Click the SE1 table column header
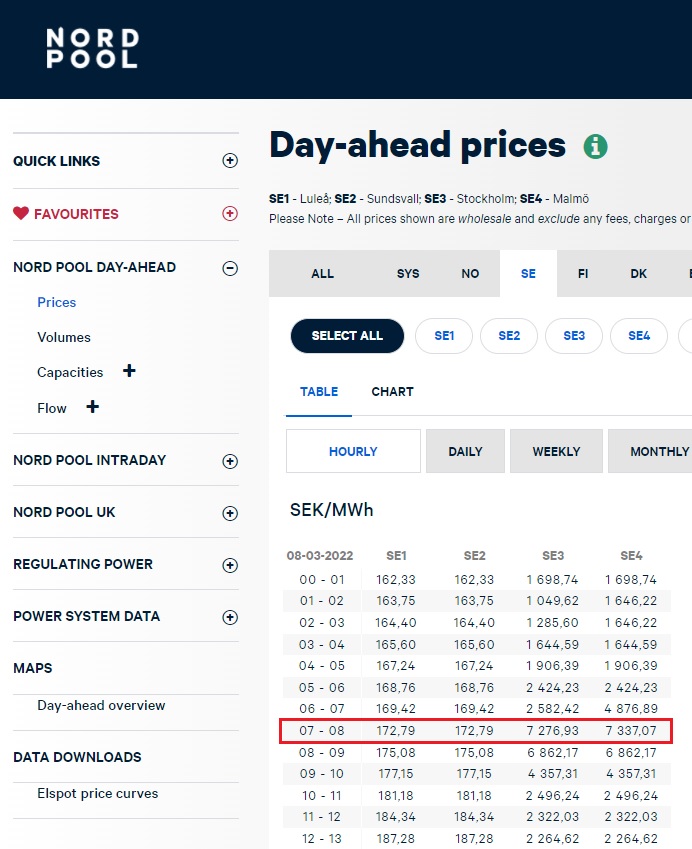 pos(396,556)
